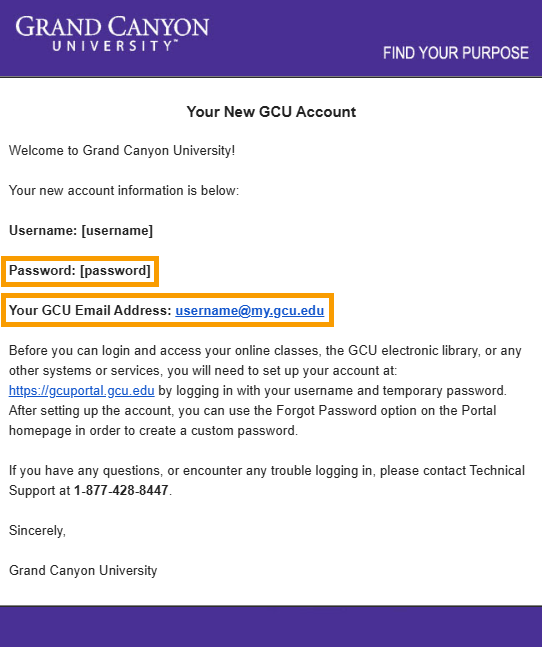The width and height of the screenshot is (542, 647).
Task: Click the Before you can login paragraph
Action: [x=265, y=390]
